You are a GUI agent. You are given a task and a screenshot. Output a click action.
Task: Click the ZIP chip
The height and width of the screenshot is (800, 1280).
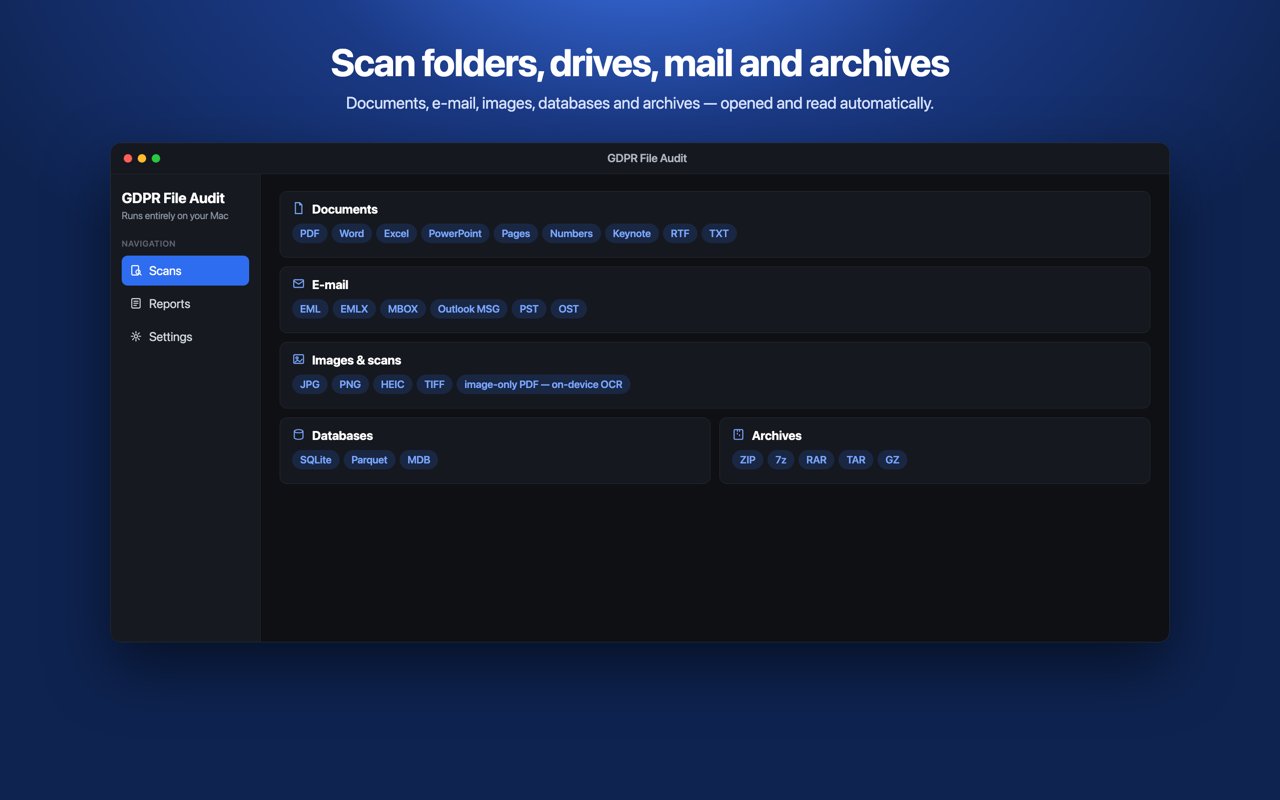click(748, 460)
